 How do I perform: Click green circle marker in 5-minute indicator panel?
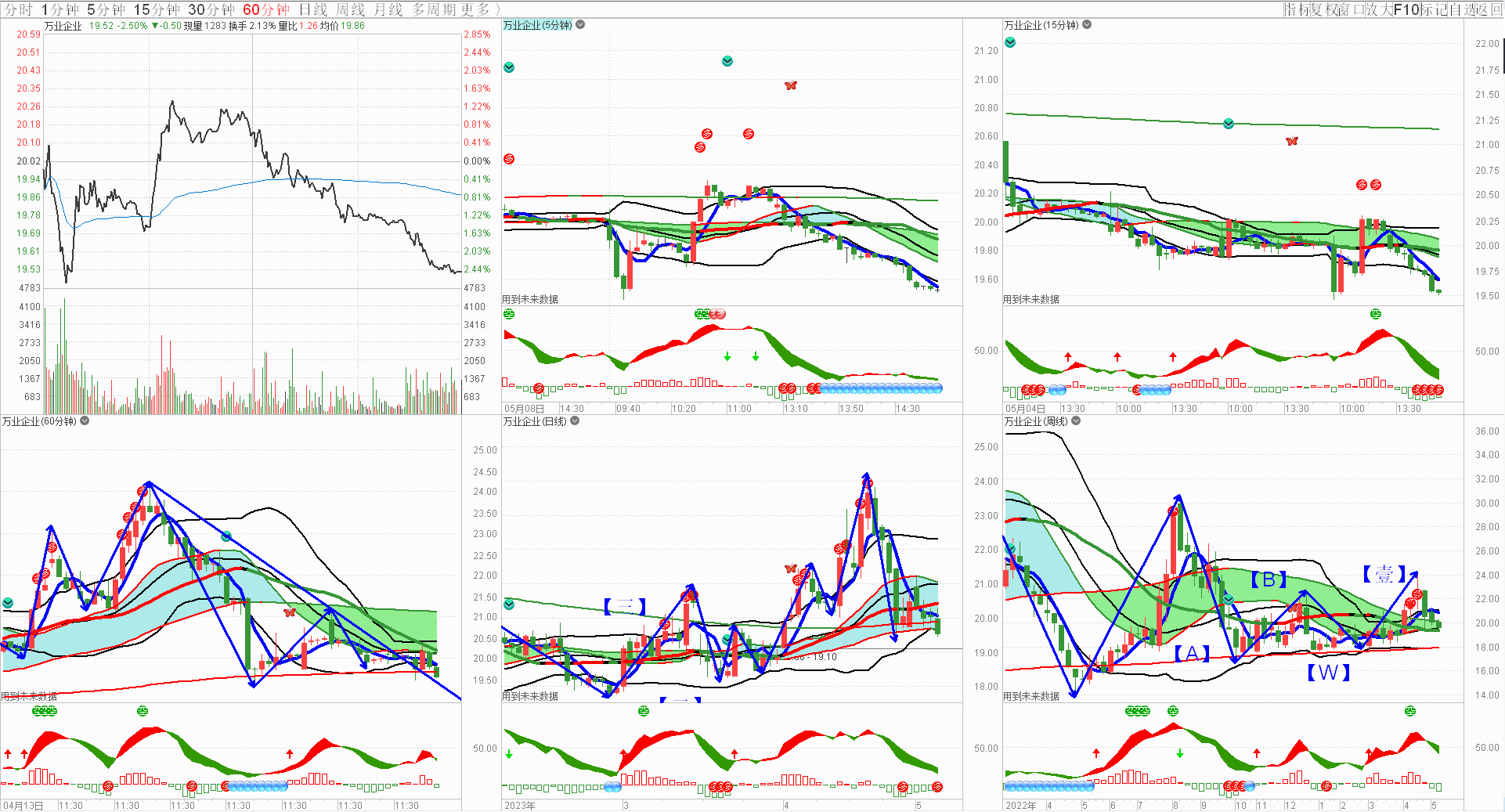509,314
